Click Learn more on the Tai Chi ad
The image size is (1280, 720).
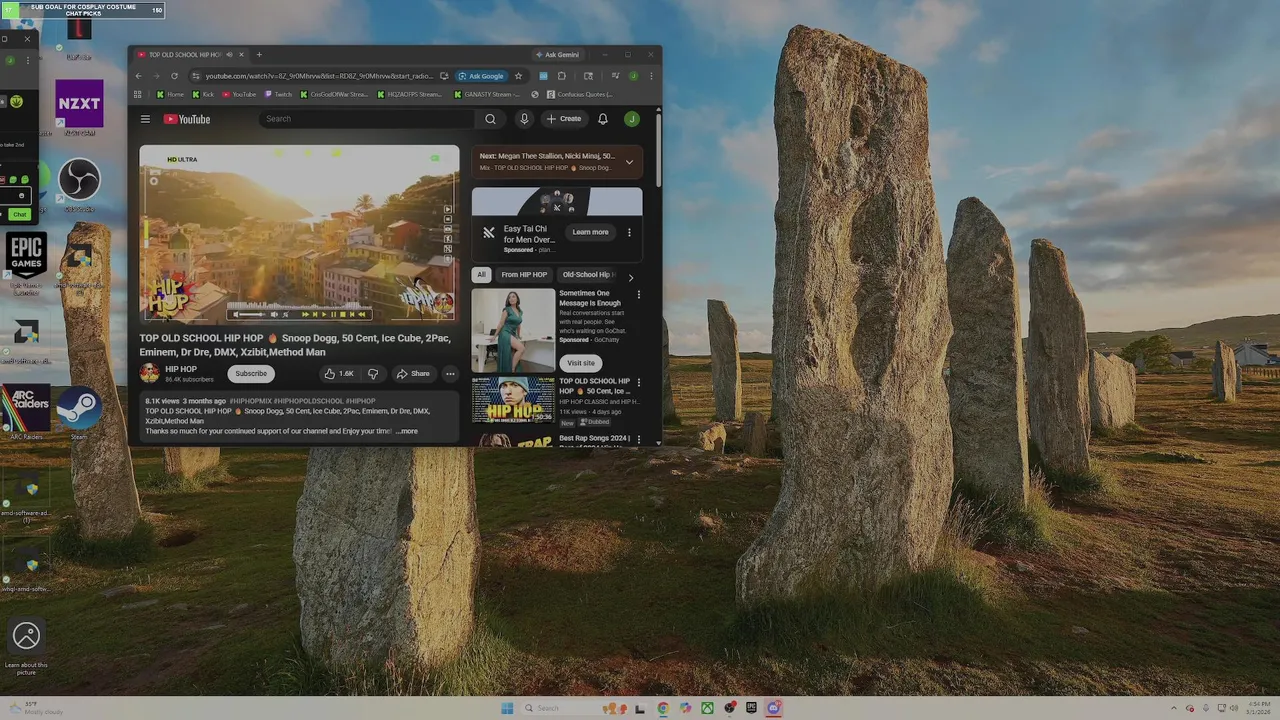point(590,232)
